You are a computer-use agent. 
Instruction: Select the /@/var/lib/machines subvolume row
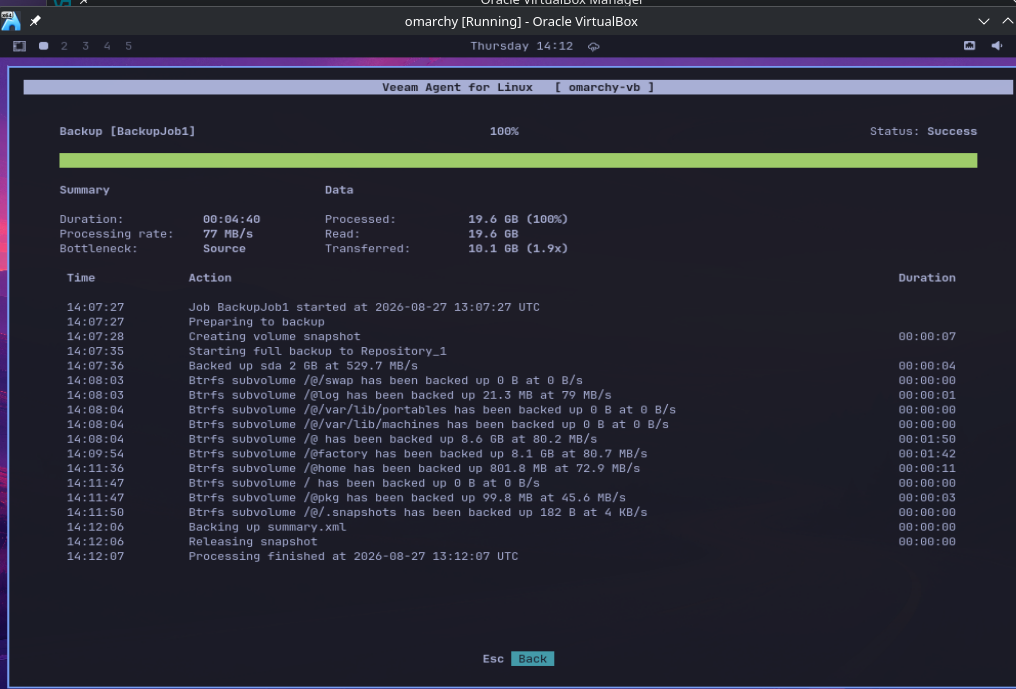click(x=511, y=424)
